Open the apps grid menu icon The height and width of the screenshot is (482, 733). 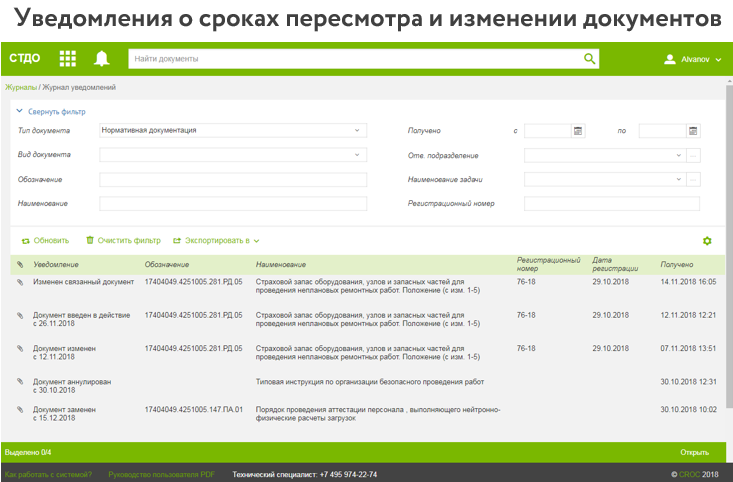pyautogui.click(x=68, y=58)
